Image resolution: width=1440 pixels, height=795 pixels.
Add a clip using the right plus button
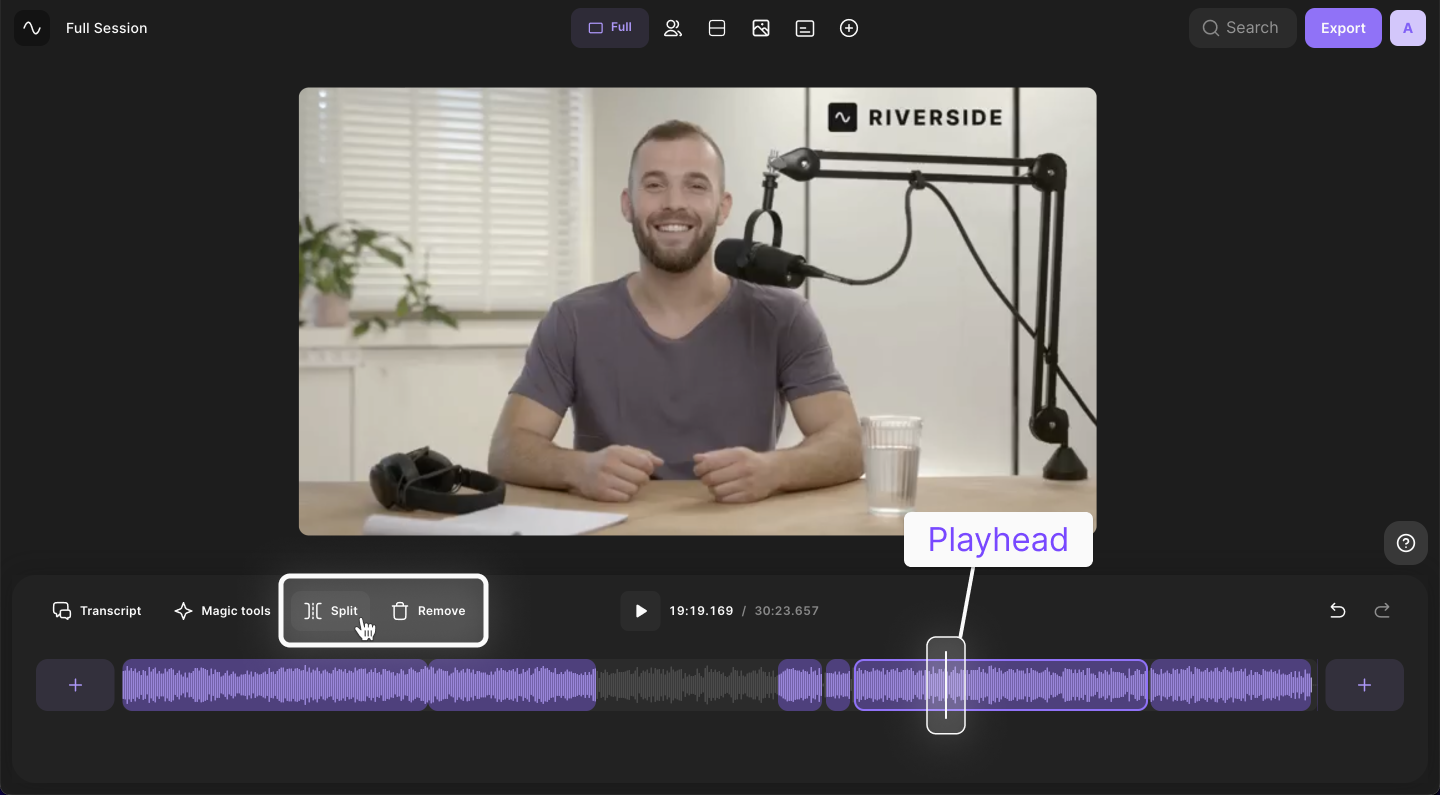(1364, 685)
